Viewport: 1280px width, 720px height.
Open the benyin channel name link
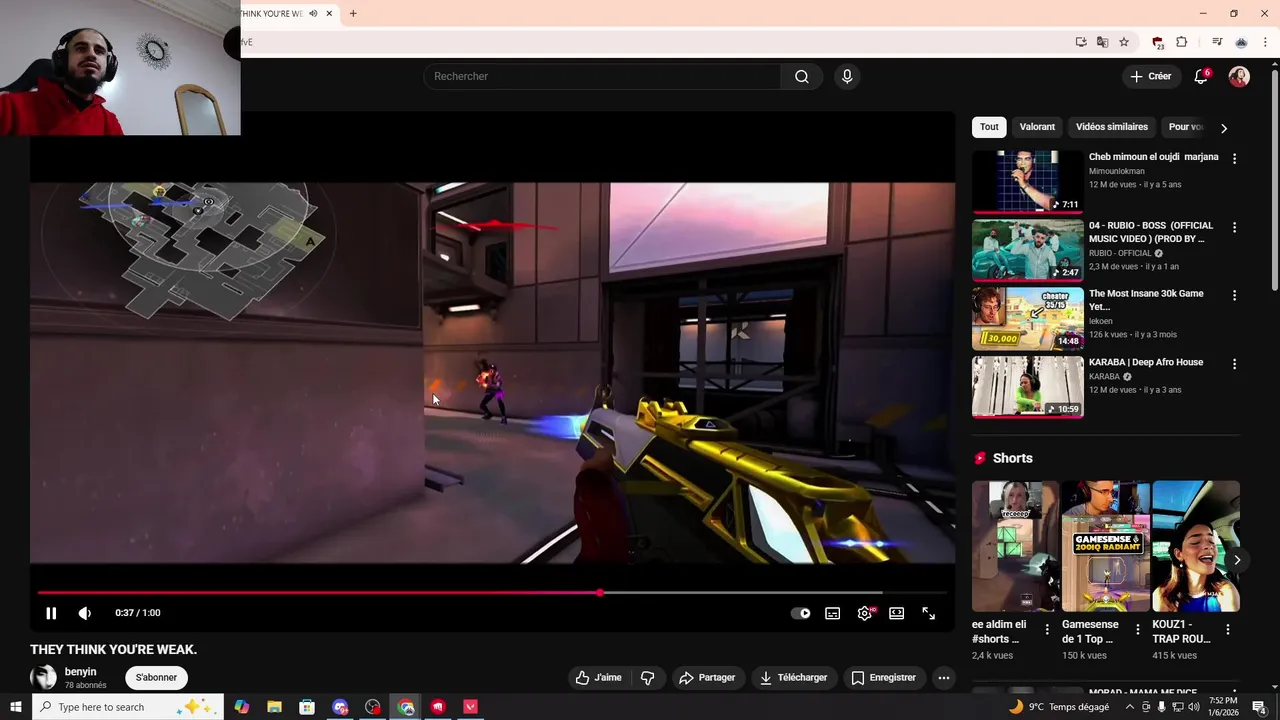point(81,672)
